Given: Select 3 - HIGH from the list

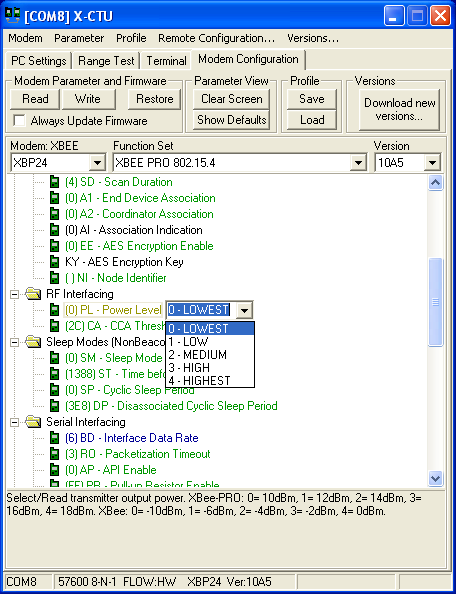Looking at the screenshot, I should coord(210,367).
